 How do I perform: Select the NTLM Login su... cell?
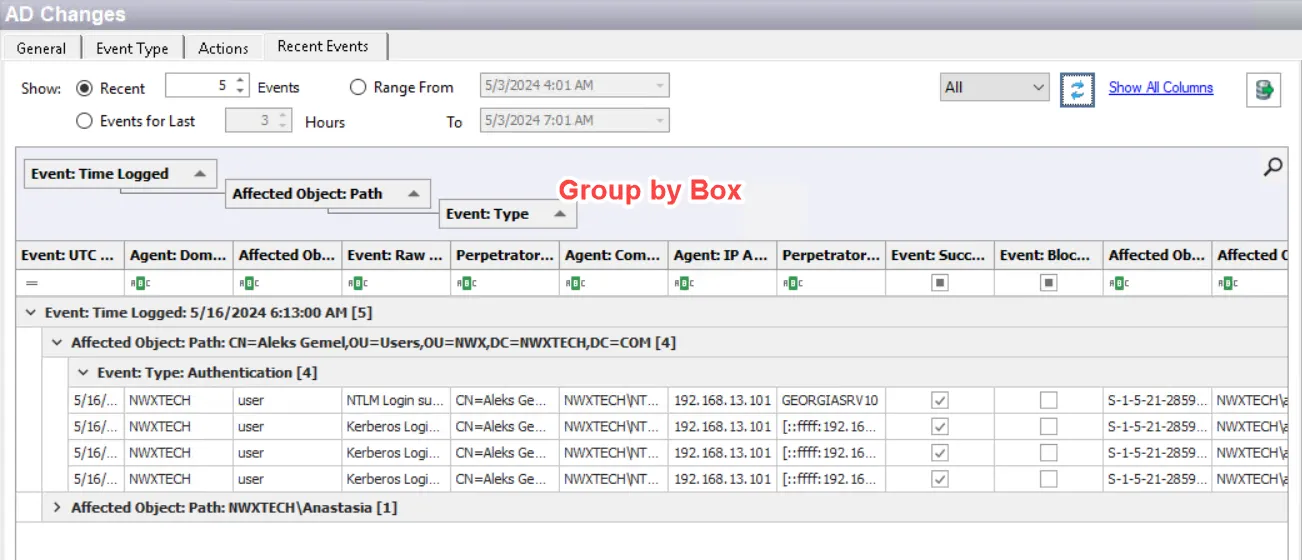pyautogui.click(x=396, y=400)
